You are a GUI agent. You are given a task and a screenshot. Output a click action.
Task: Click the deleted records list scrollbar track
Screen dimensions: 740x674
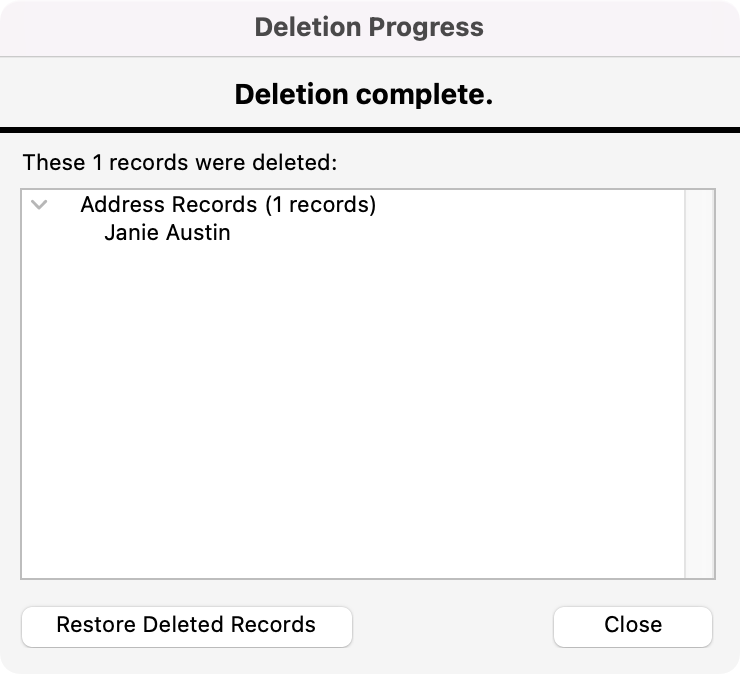click(698, 380)
